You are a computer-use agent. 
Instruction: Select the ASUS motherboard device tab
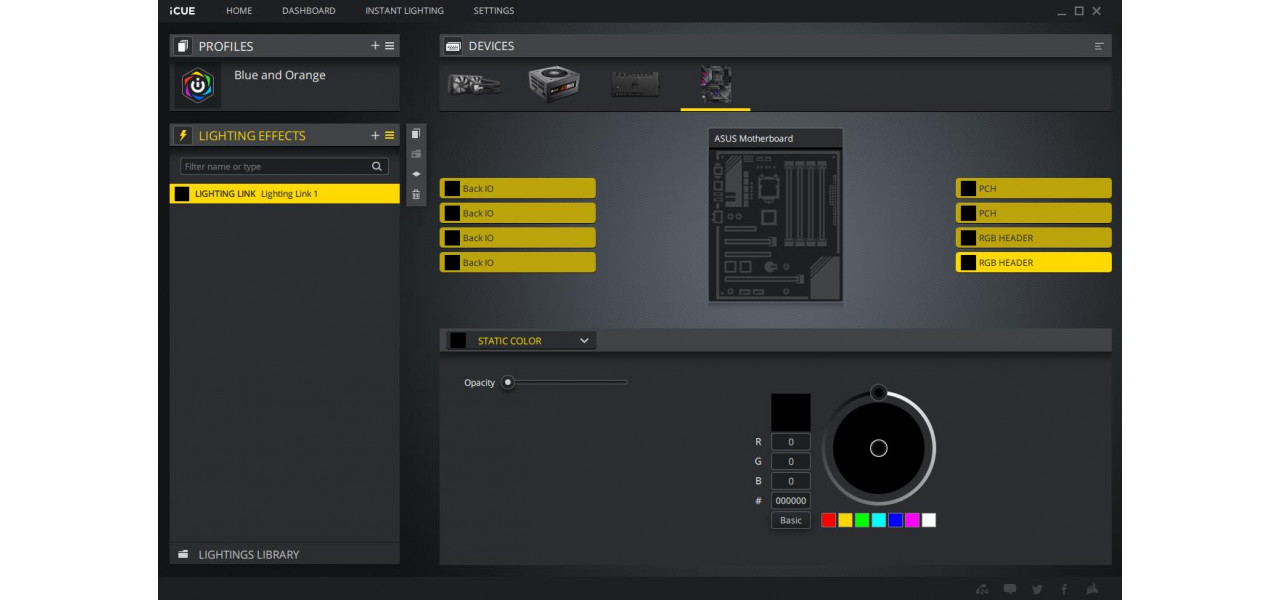coord(715,86)
